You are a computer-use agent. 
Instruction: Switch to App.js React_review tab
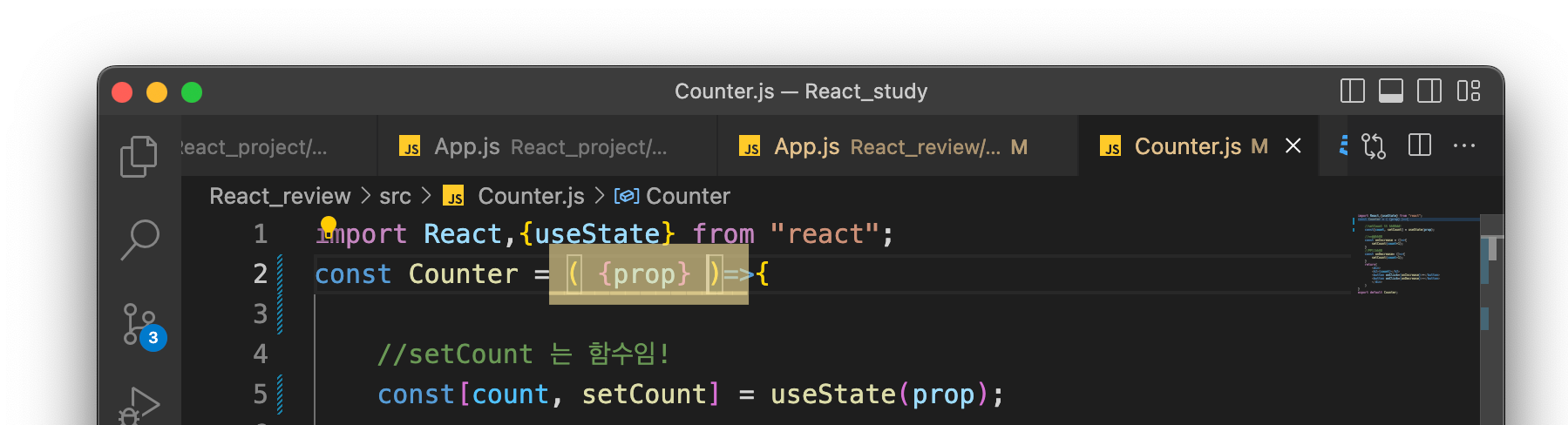897,146
